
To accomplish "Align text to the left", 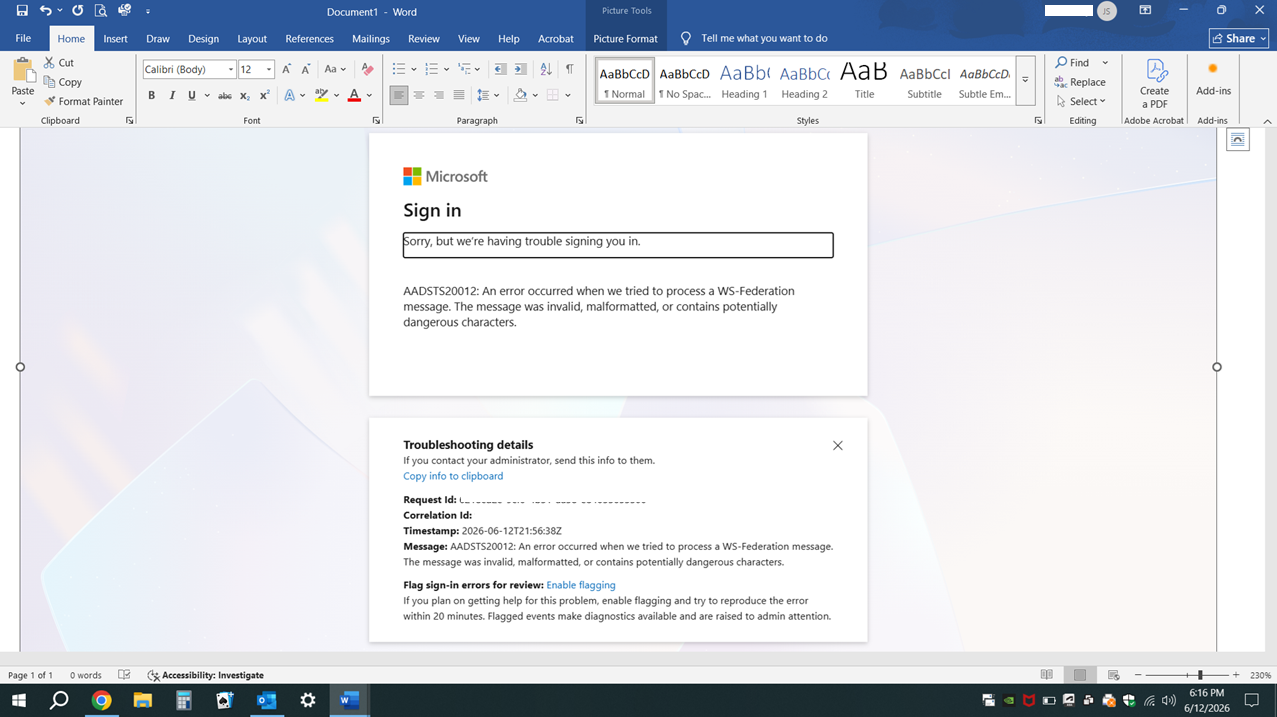I will pyautogui.click(x=399, y=96).
